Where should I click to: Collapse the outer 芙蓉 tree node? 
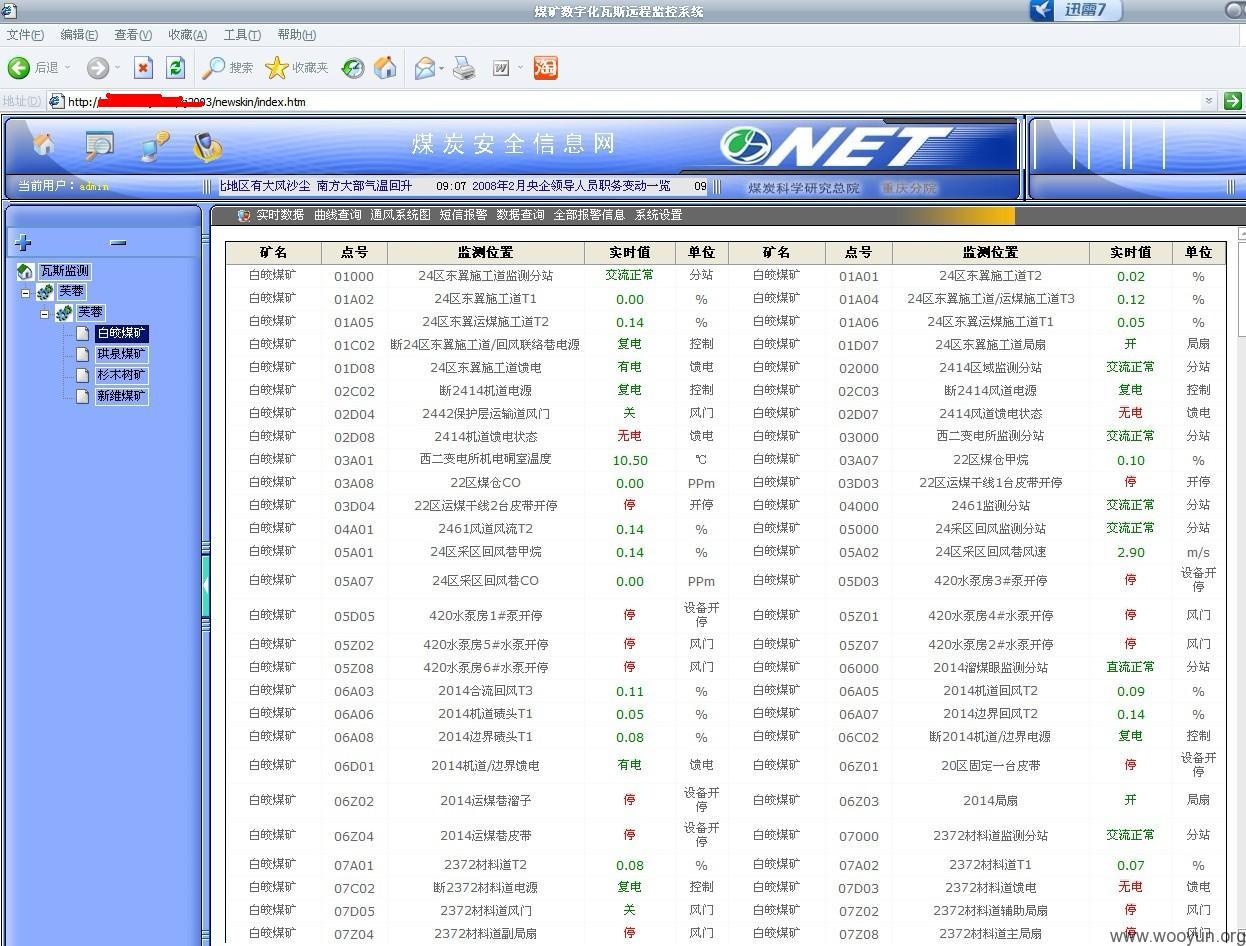[25, 293]
